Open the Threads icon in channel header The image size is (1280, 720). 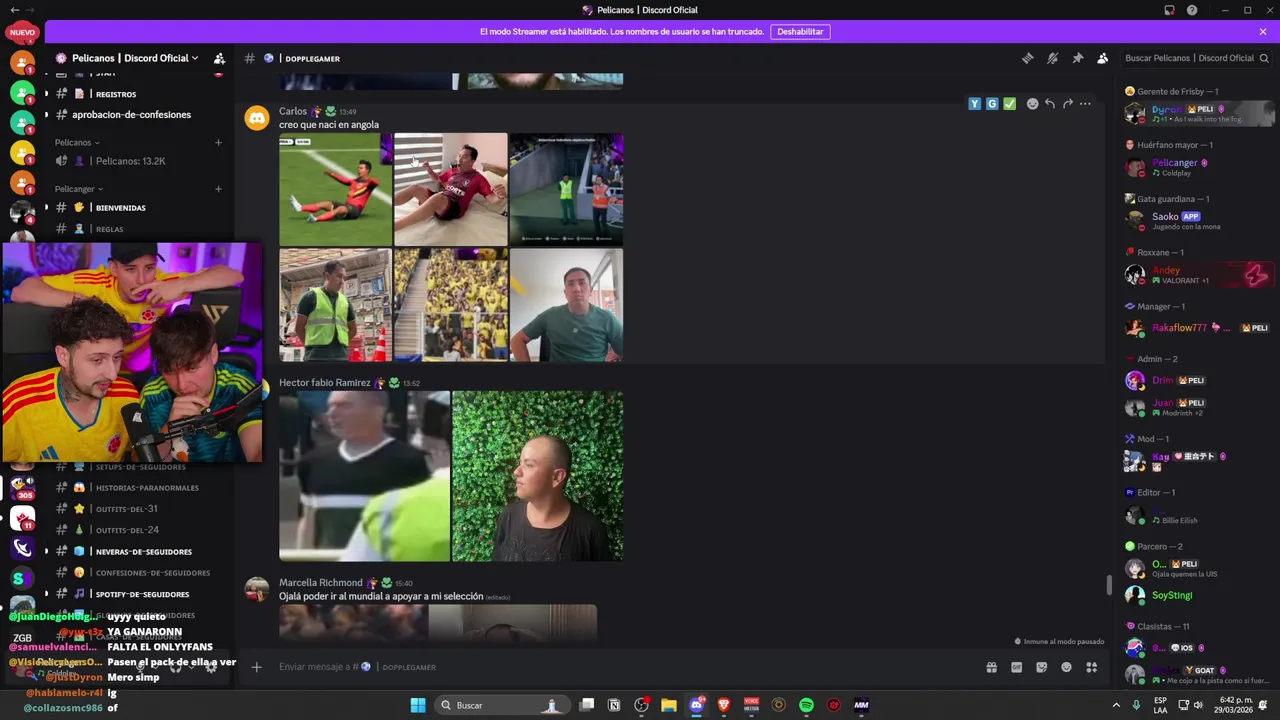tap(1027, 58)
